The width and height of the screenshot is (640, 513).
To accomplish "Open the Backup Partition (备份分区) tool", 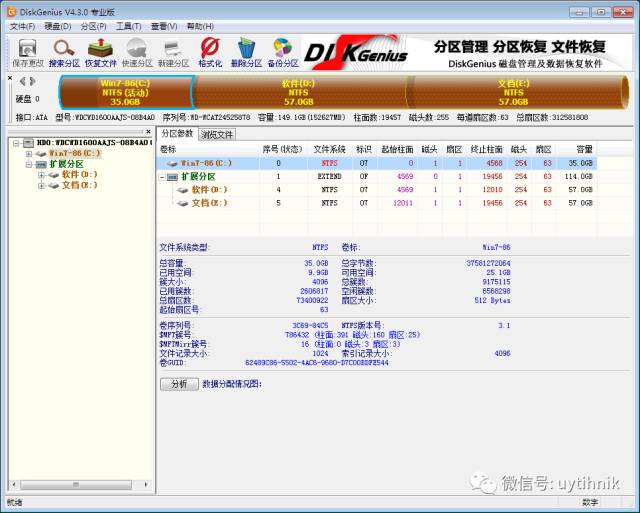I will coord(283,52).
